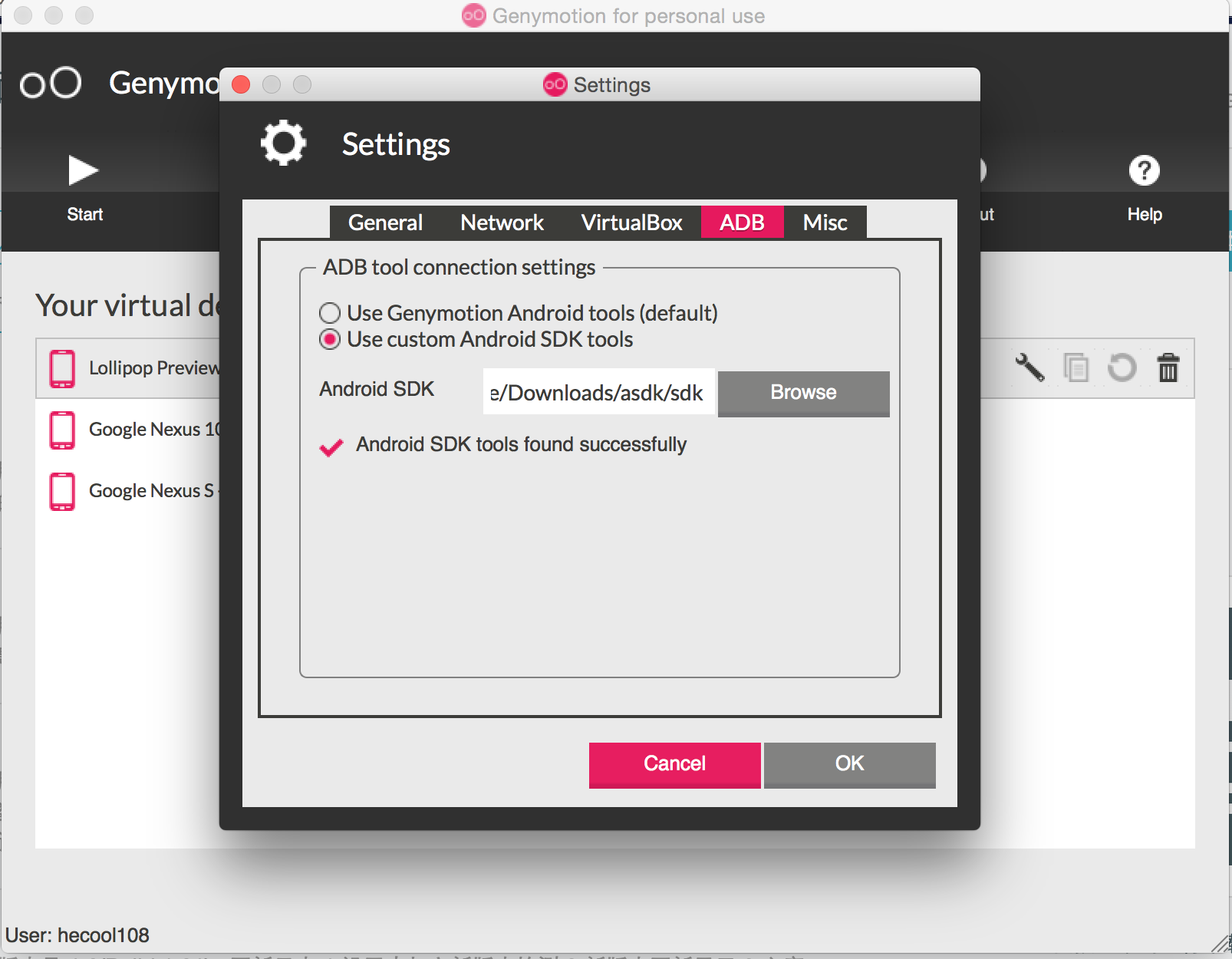
Task: Clone the device using the copy icon
Action: coord(1076,367)
